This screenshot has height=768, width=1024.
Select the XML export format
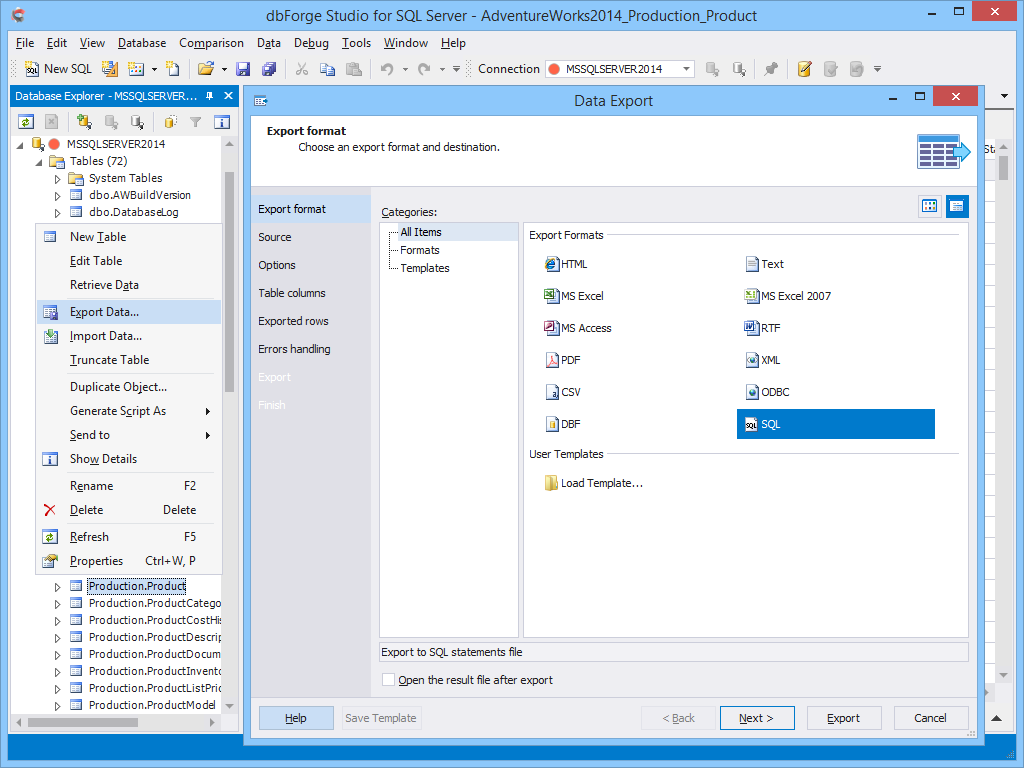(x=762, y=360)
